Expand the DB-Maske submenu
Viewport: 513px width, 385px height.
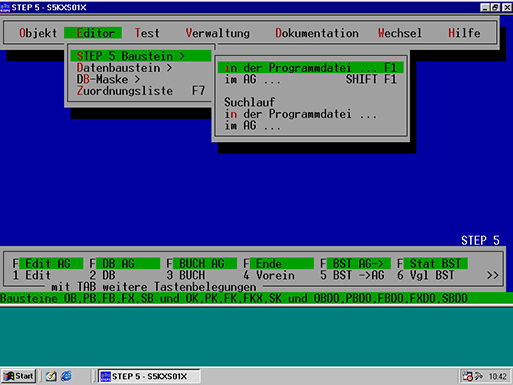(141, 79)
